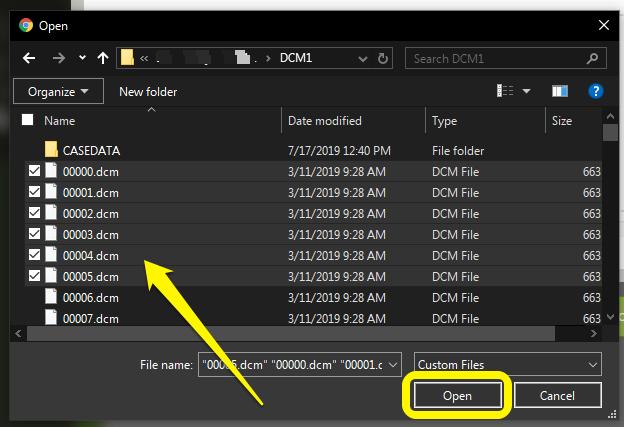The image size is (624, 427).
Task: Uncheck the 00003.dcm checkbox
Action: [35, 234]
